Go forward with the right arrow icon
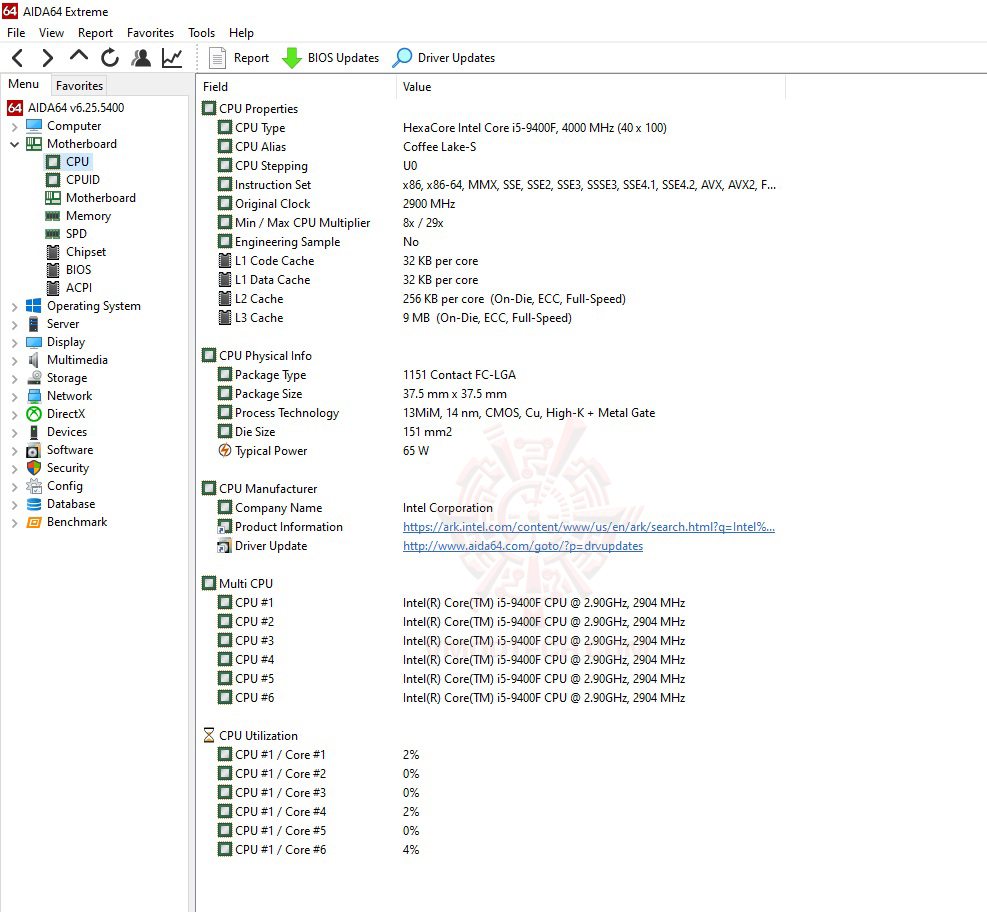Viewport: 987px width, 912px height. click(47, 58)
